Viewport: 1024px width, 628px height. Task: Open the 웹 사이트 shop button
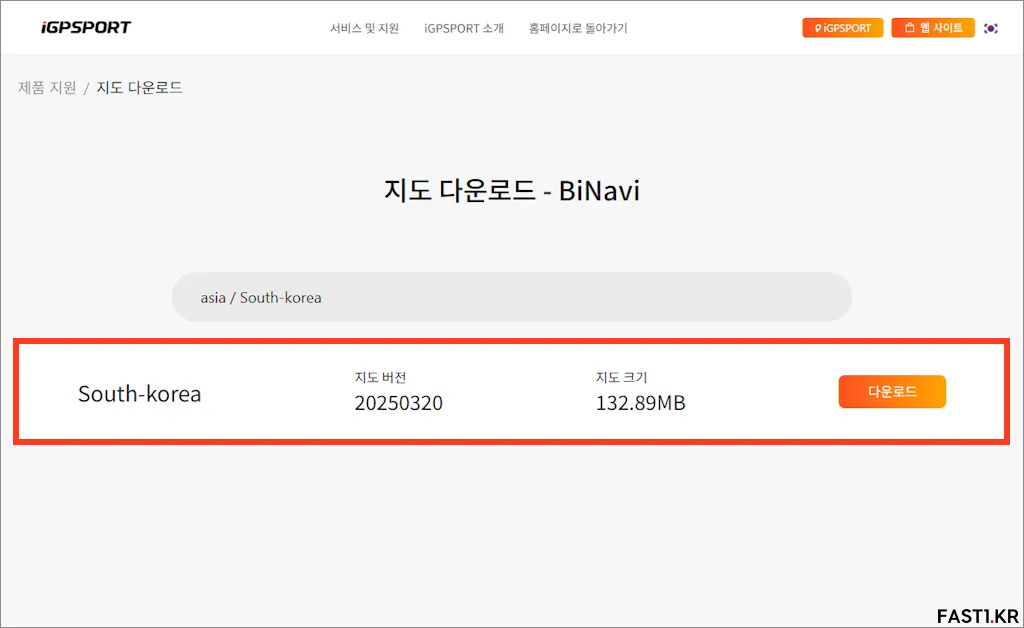click(933, 28)
